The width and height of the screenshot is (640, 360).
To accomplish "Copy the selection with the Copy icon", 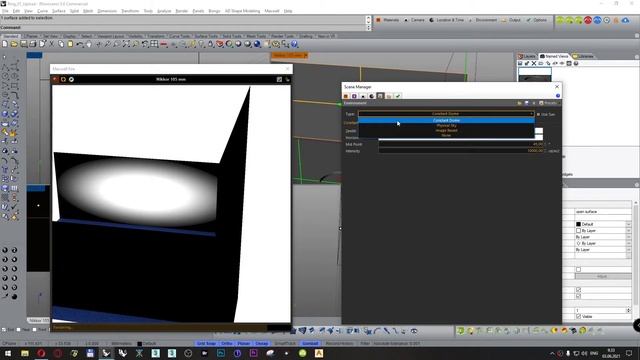I will 61,44.
